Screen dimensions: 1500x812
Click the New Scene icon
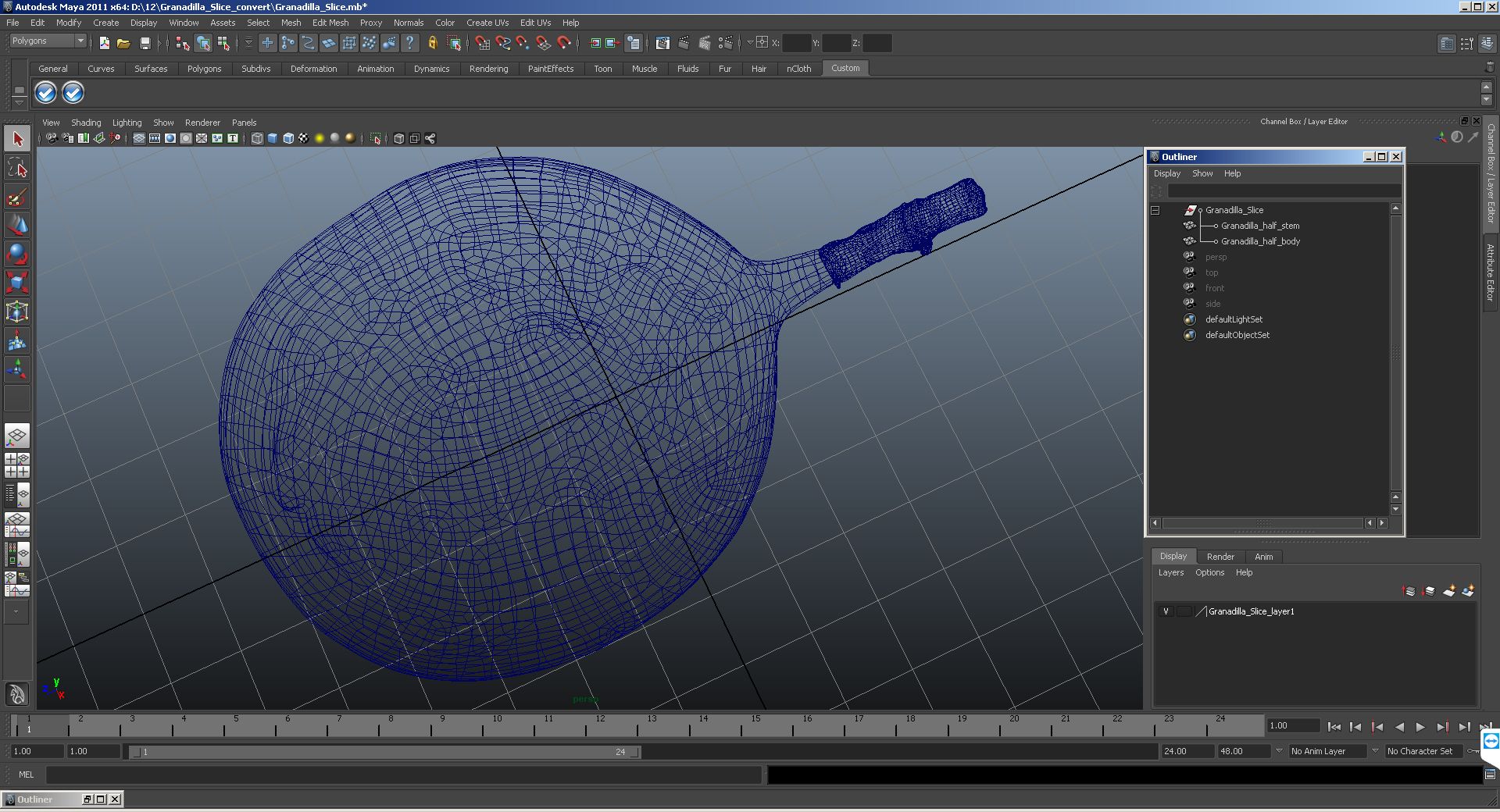click(x=104, y=43)
